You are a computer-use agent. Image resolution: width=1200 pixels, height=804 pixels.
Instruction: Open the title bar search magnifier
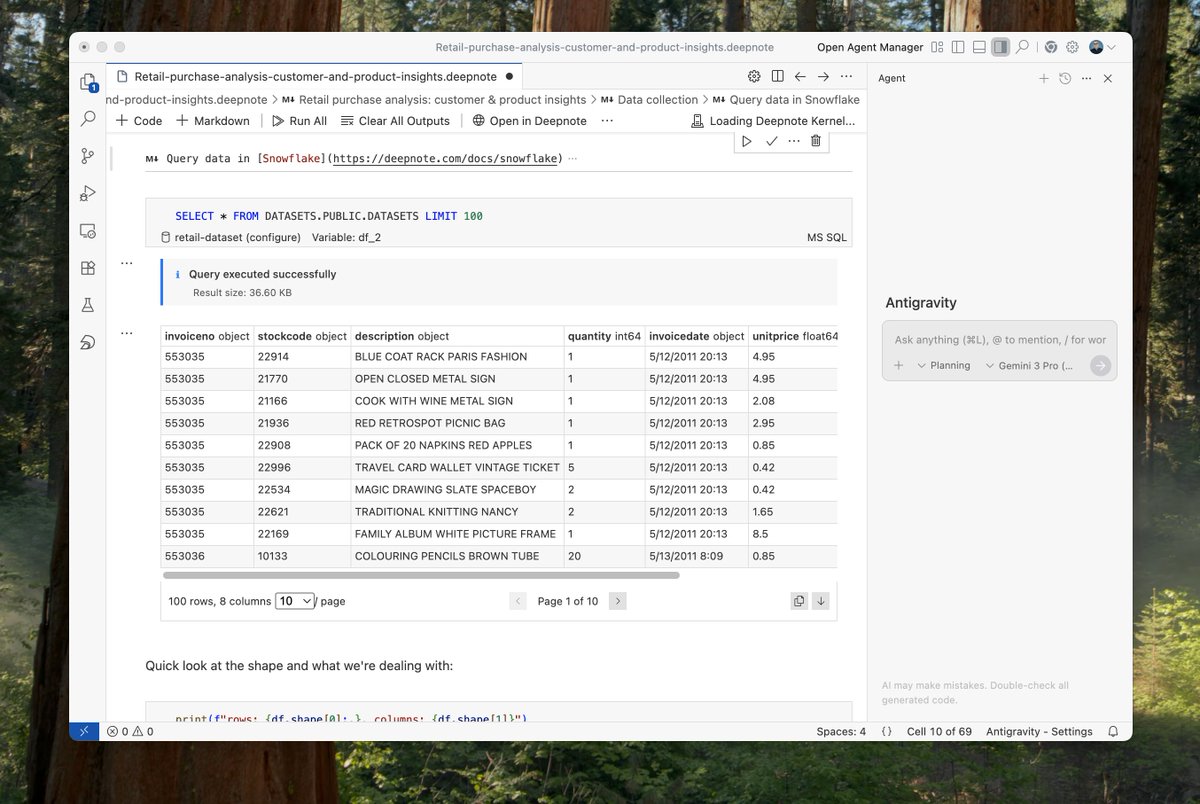1023,47
